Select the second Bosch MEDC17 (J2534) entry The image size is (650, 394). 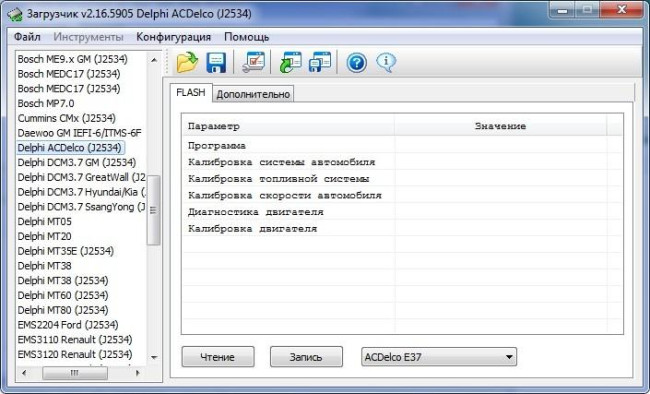click(x=69, y=89)
